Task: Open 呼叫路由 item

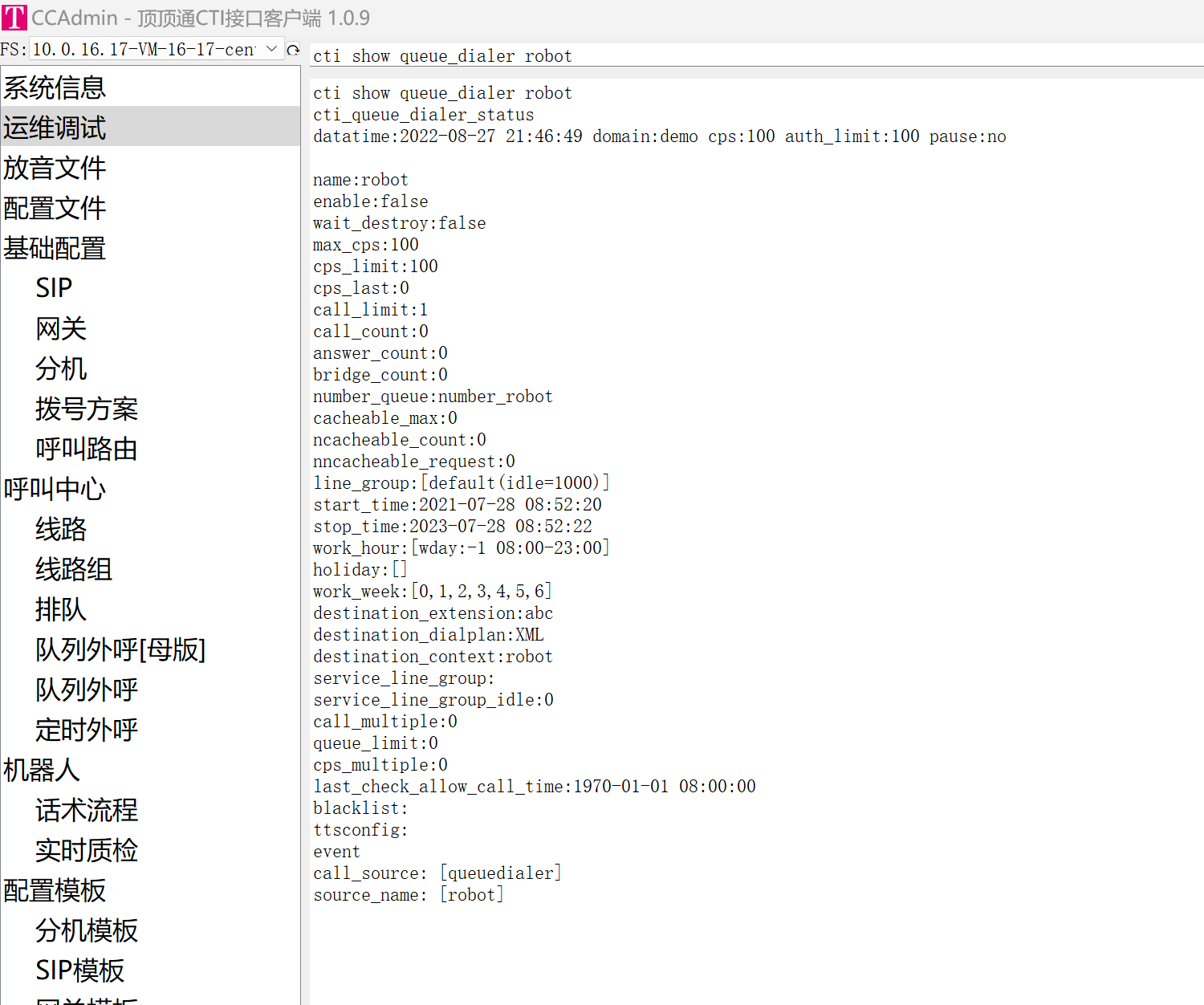Action: click(87, 449)
